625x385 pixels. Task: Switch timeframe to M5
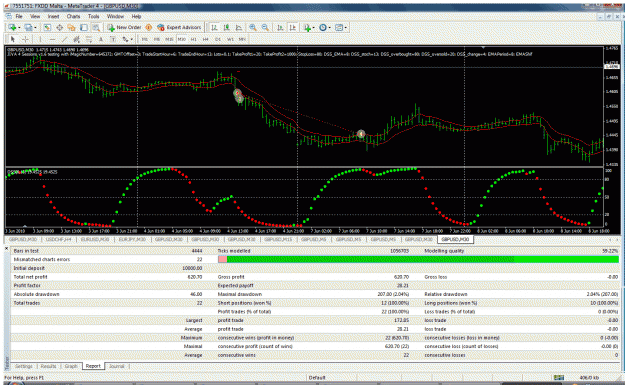pyautogui.click(x=157, y=39)
